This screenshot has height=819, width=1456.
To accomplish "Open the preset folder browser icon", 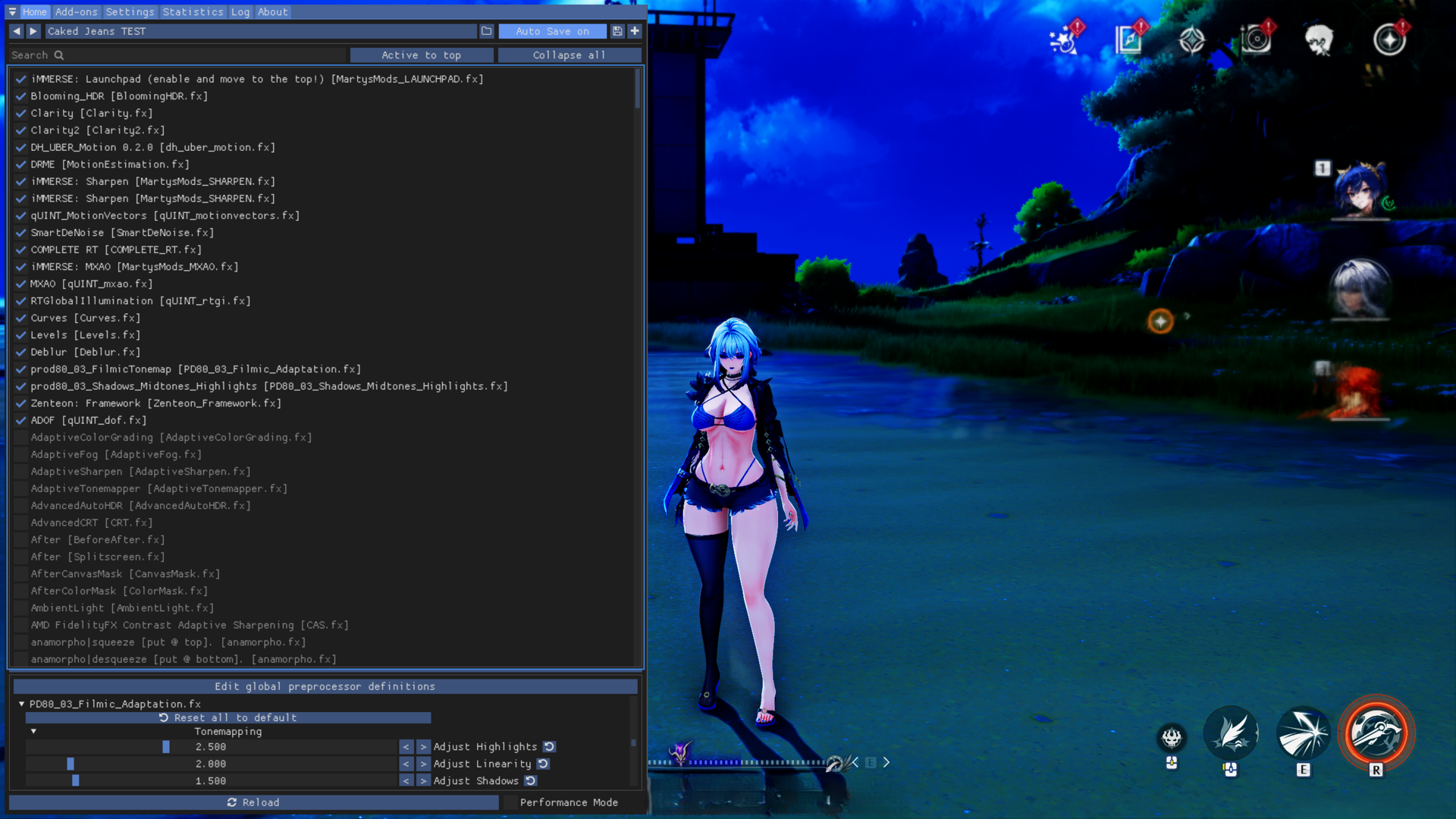I will tap(487, 31).
